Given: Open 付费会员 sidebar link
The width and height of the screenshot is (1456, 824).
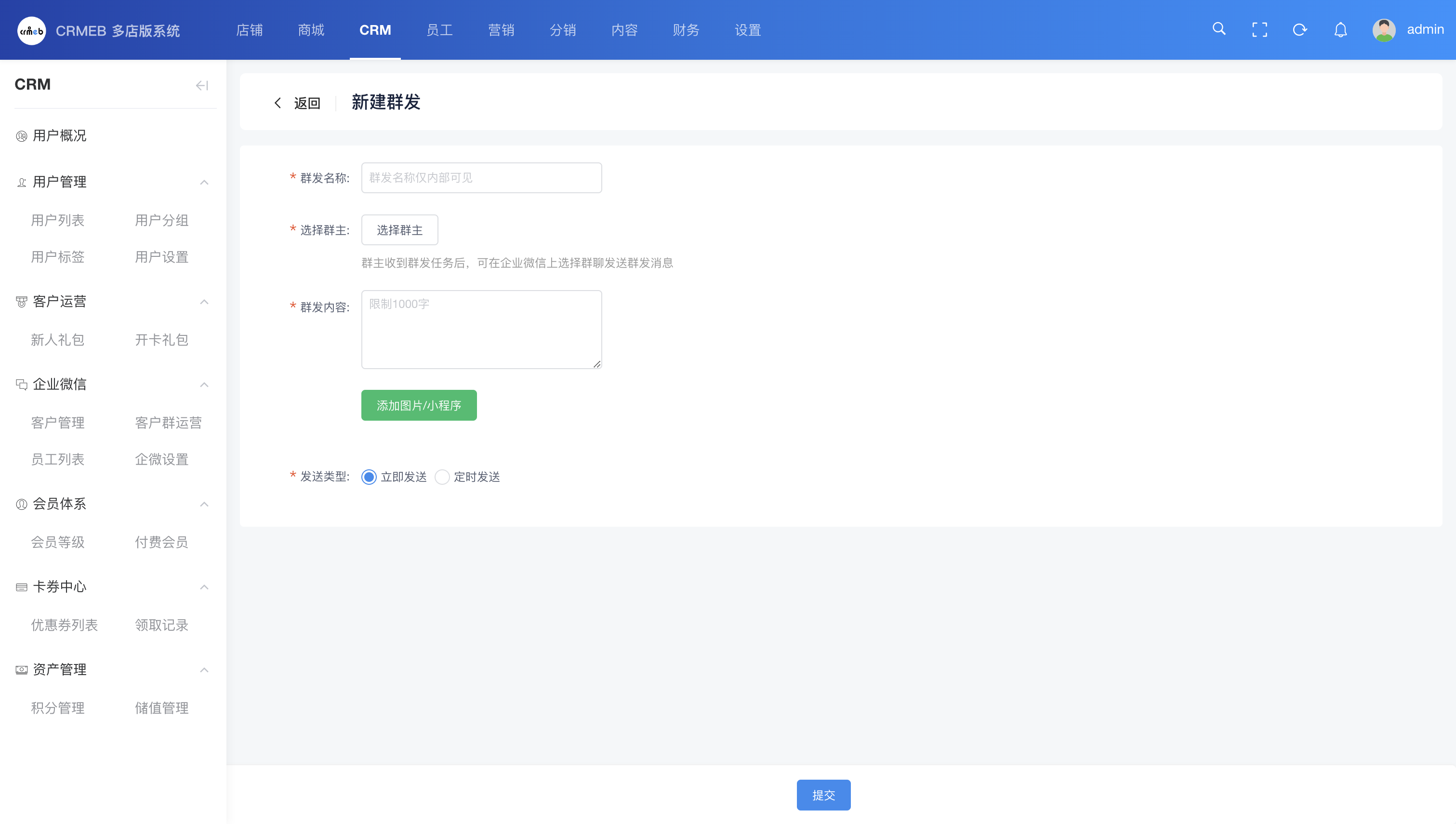Looking at the screenshot, I should pos(162,542).
